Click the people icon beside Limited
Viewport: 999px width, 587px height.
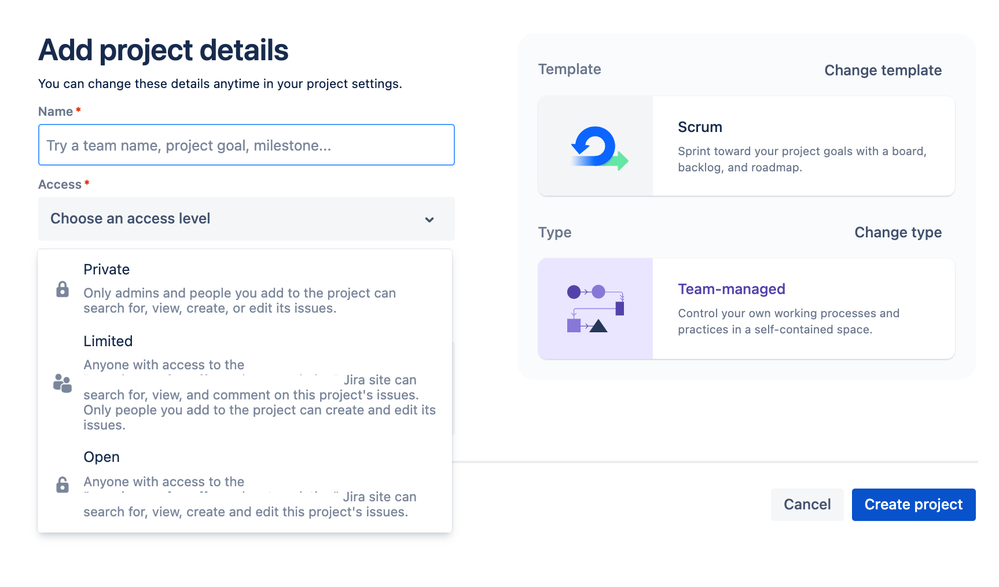coord(62,383)
